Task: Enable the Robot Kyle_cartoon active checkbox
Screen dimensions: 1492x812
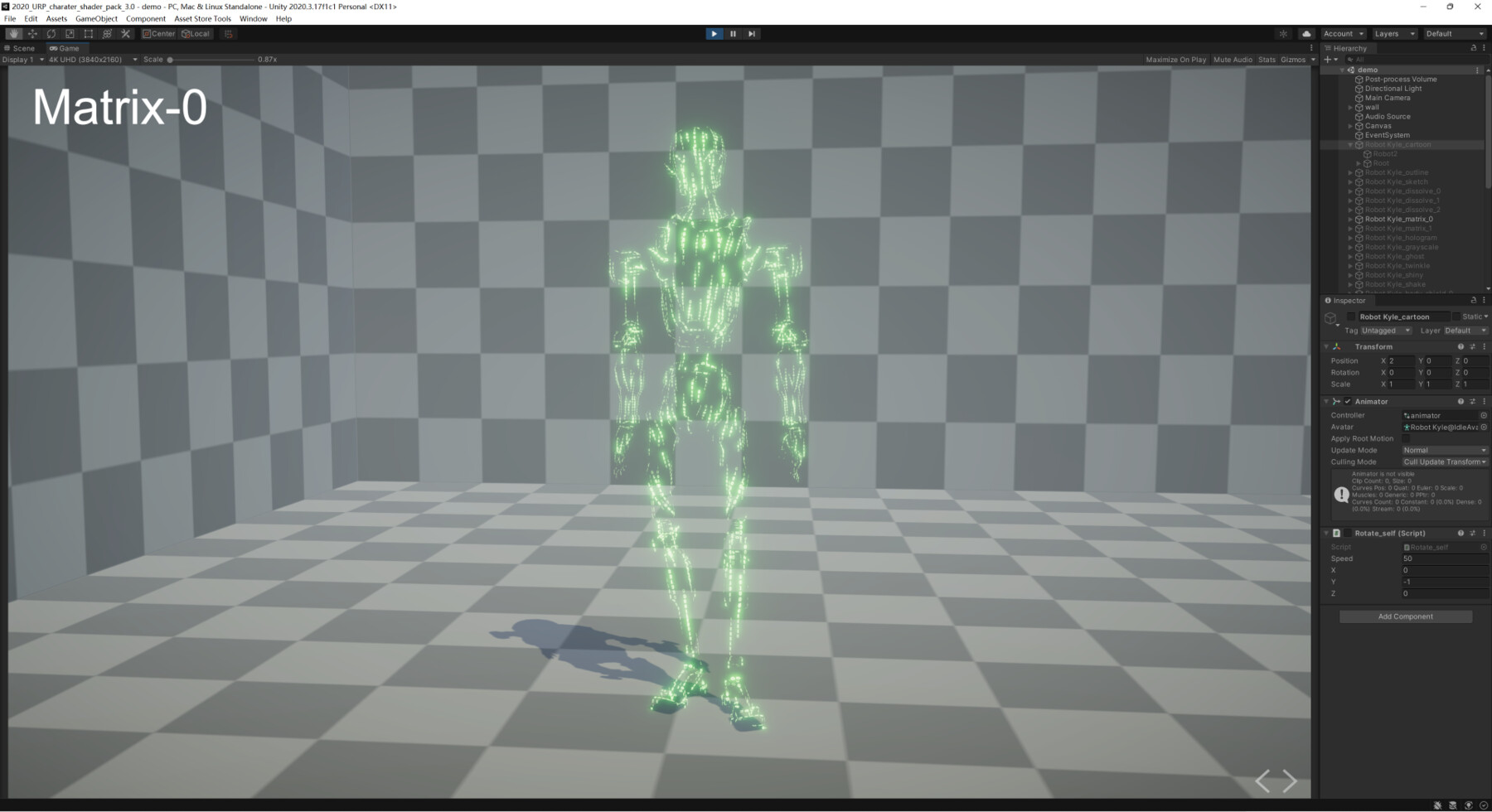Action: point(1351,317)
